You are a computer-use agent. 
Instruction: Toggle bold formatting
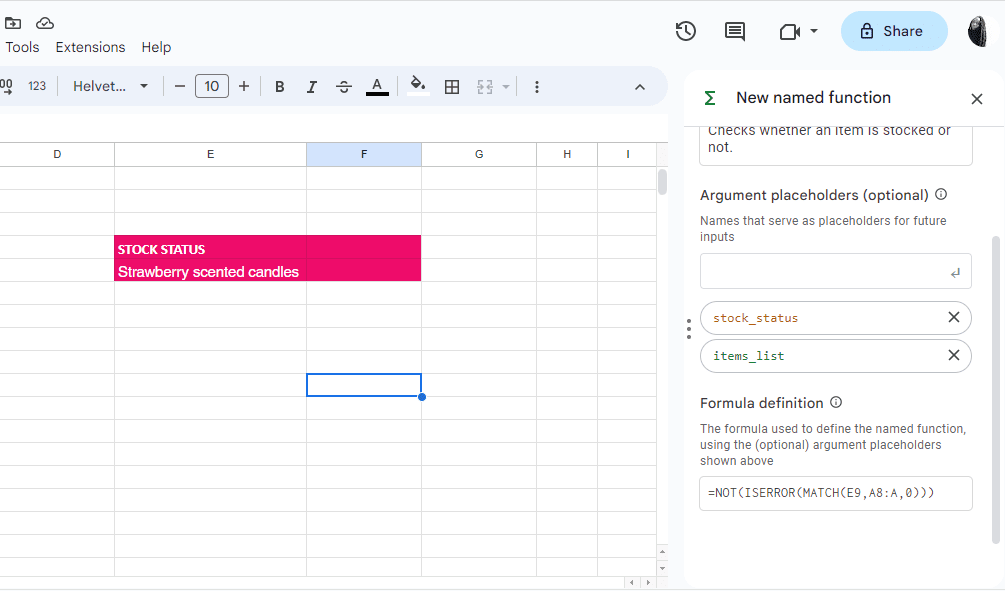[280, 87]
